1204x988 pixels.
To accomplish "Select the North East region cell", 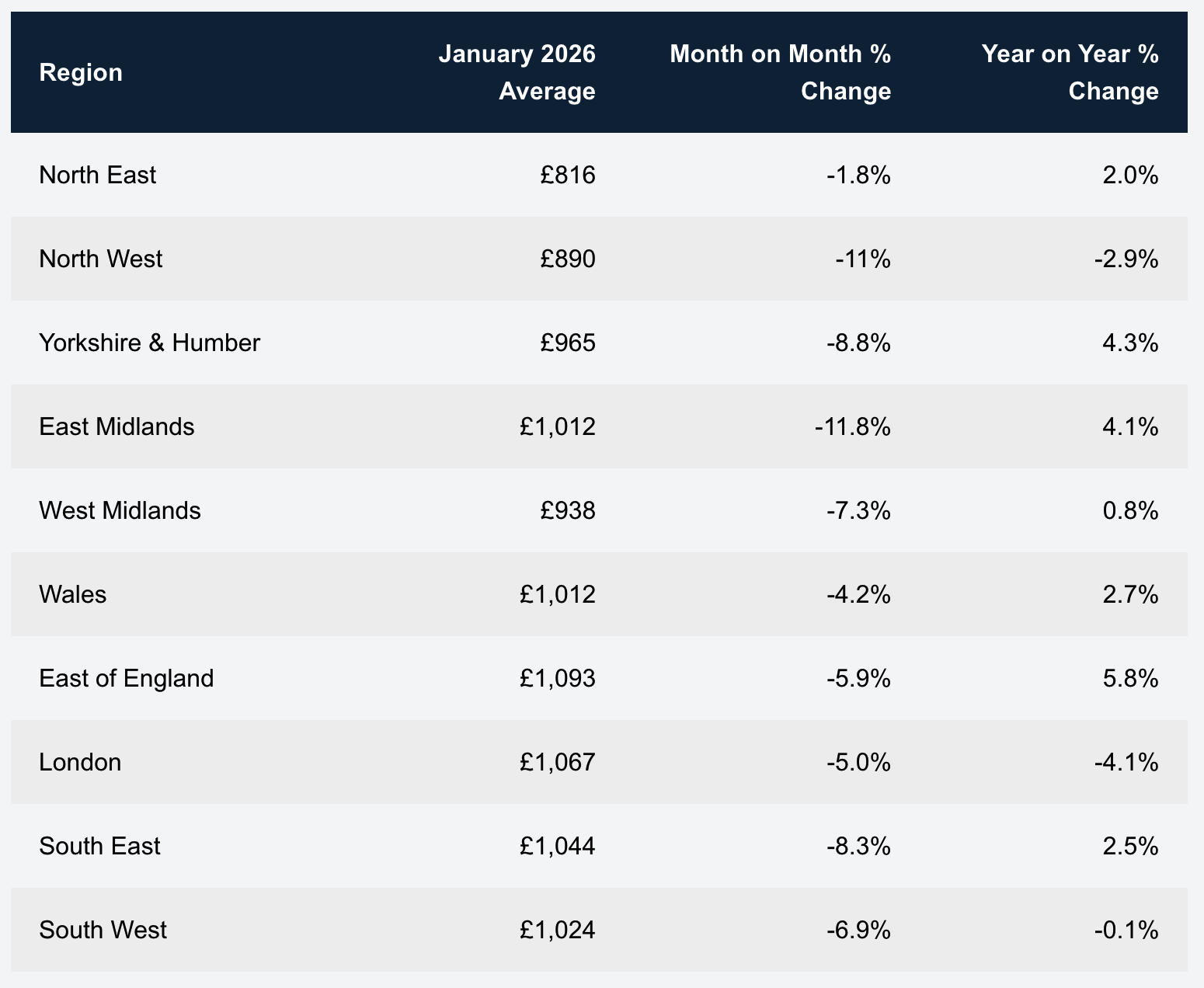I will (x=97, y=175).
